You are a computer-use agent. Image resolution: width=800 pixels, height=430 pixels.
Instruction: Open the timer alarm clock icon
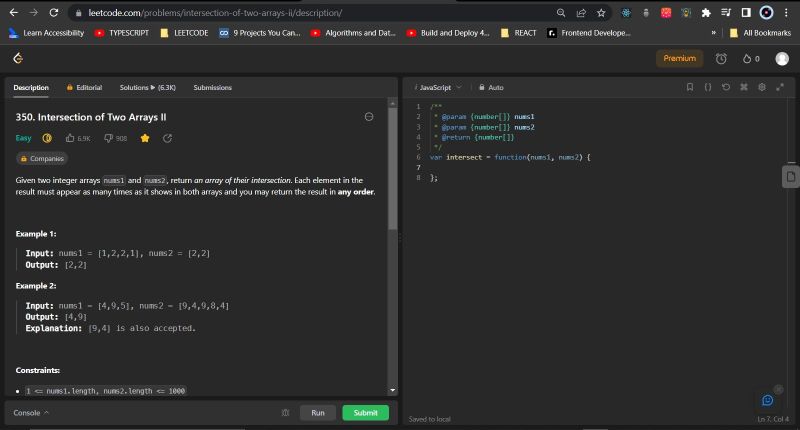tap(720, 59)
